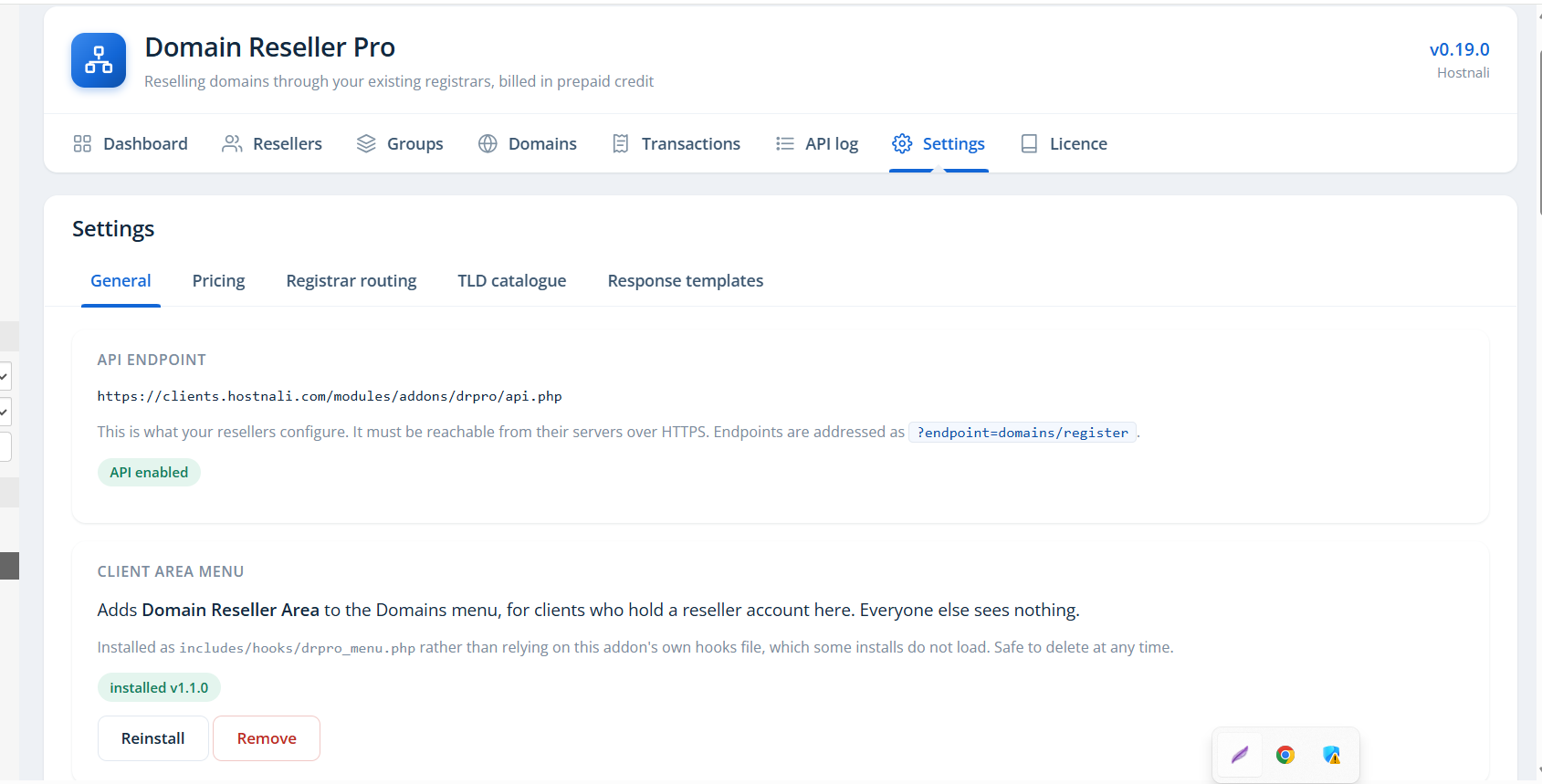The height and width of the screenshot is (784, 1542).
Task: Click the red Remove button
Action: 267,738
